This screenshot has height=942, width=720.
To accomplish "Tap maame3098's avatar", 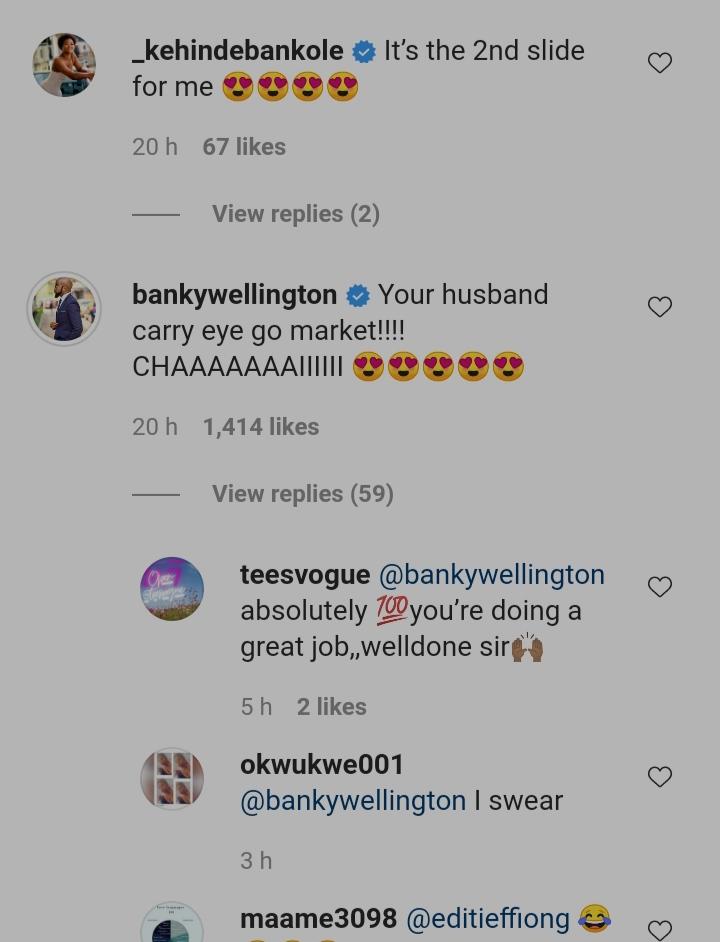I will point(172,925).
